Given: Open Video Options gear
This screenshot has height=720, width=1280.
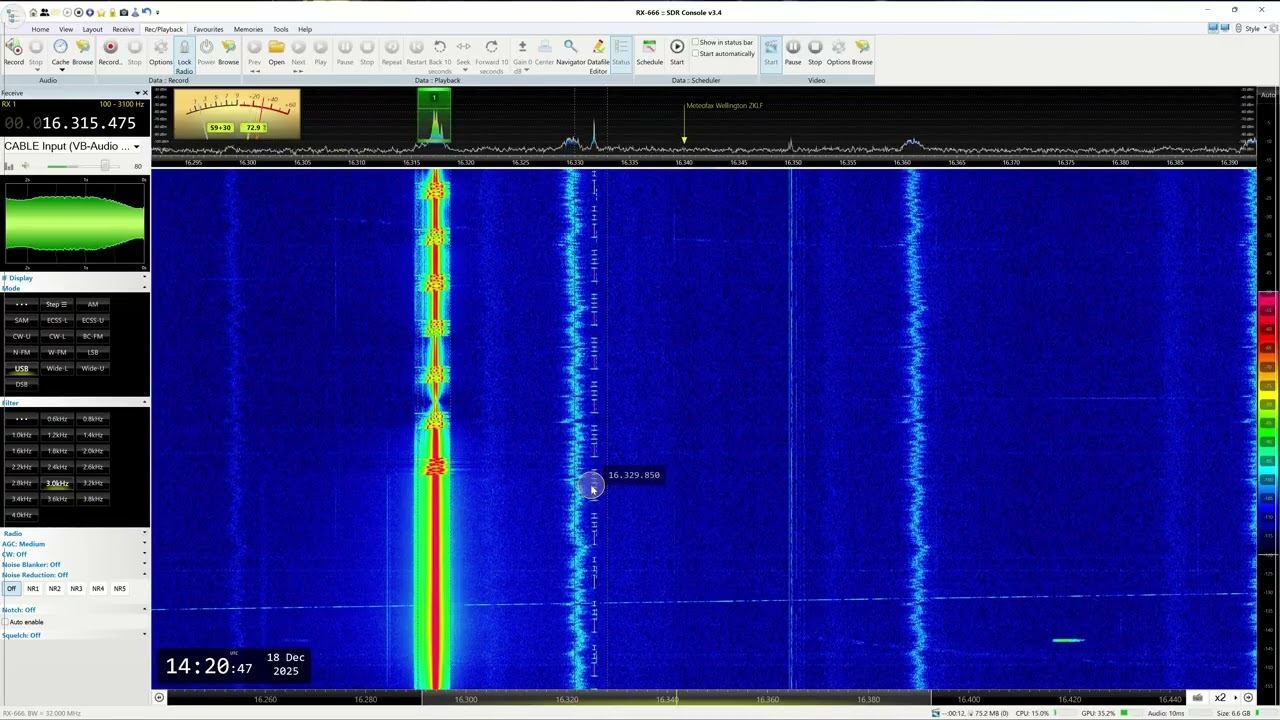Looking at the screenshot, I should click(x=838, y=51).
